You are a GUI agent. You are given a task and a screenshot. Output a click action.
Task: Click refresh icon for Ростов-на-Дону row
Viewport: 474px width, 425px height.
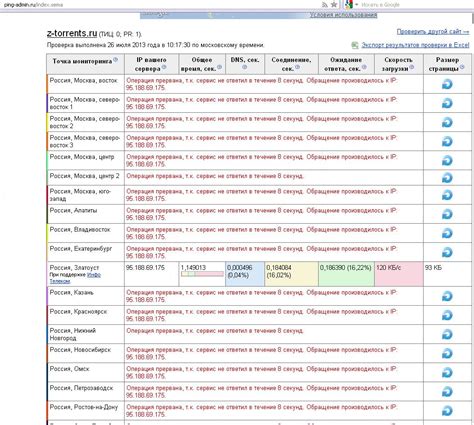447,411
